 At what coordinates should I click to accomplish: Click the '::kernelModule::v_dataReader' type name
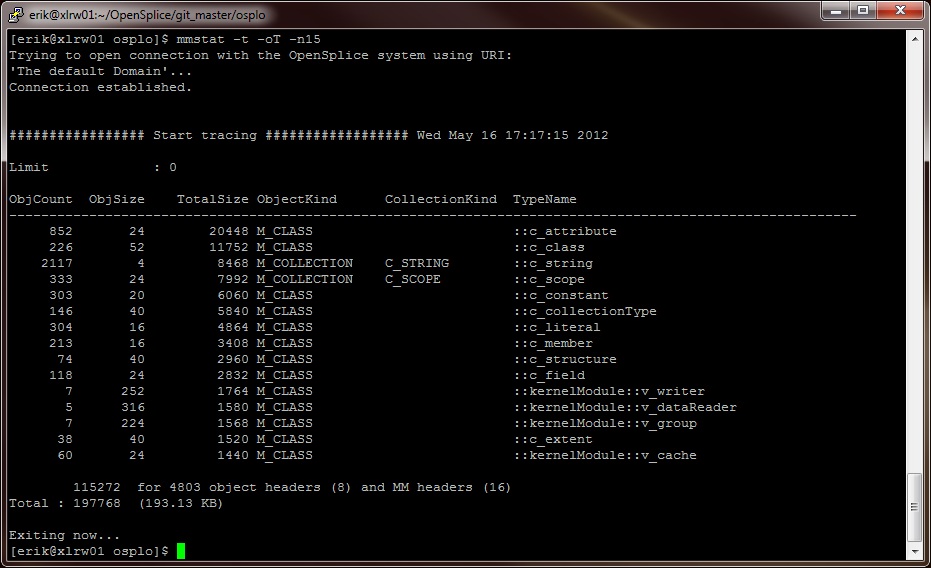click(x=625, y=408)
